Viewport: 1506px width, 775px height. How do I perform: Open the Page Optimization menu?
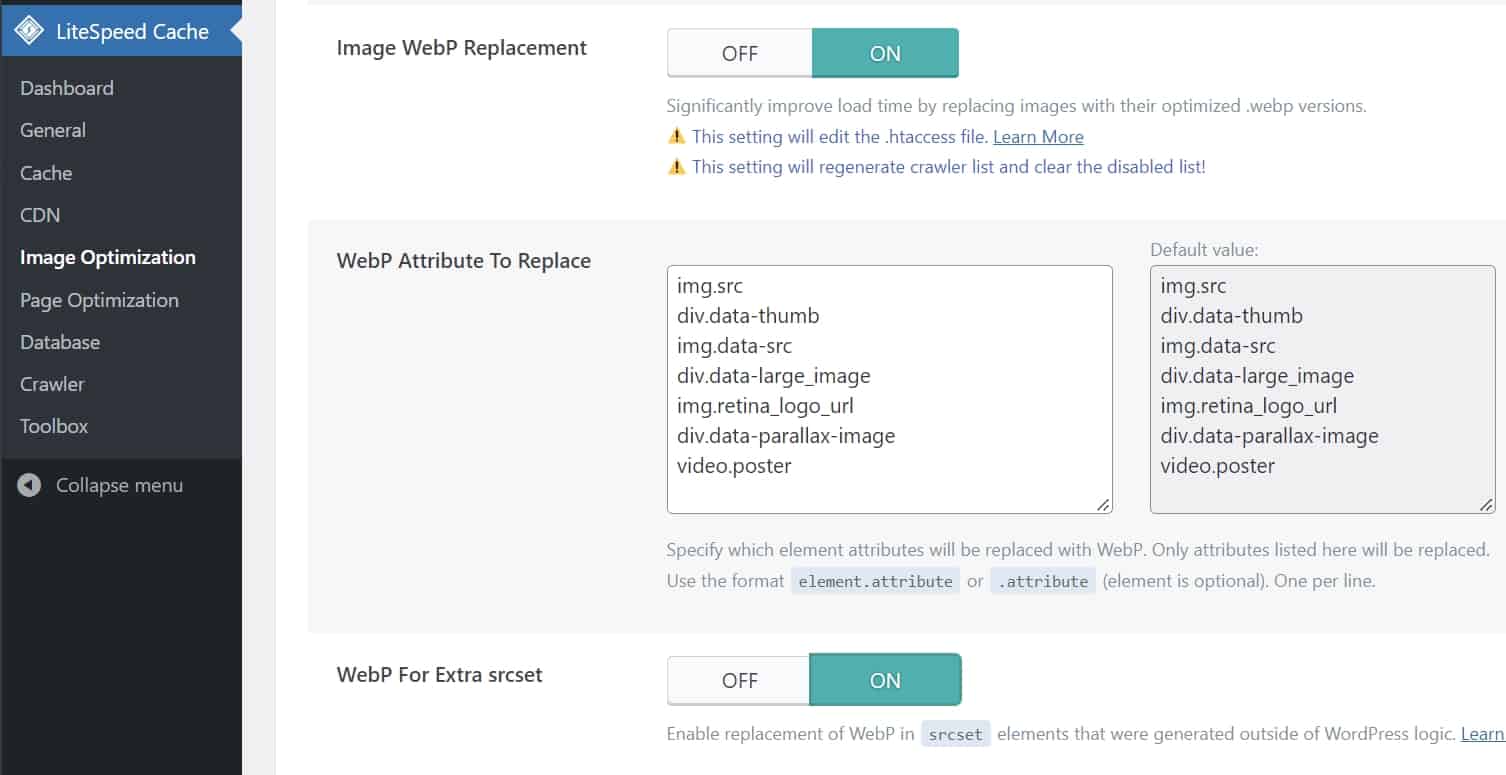(99, 300)
